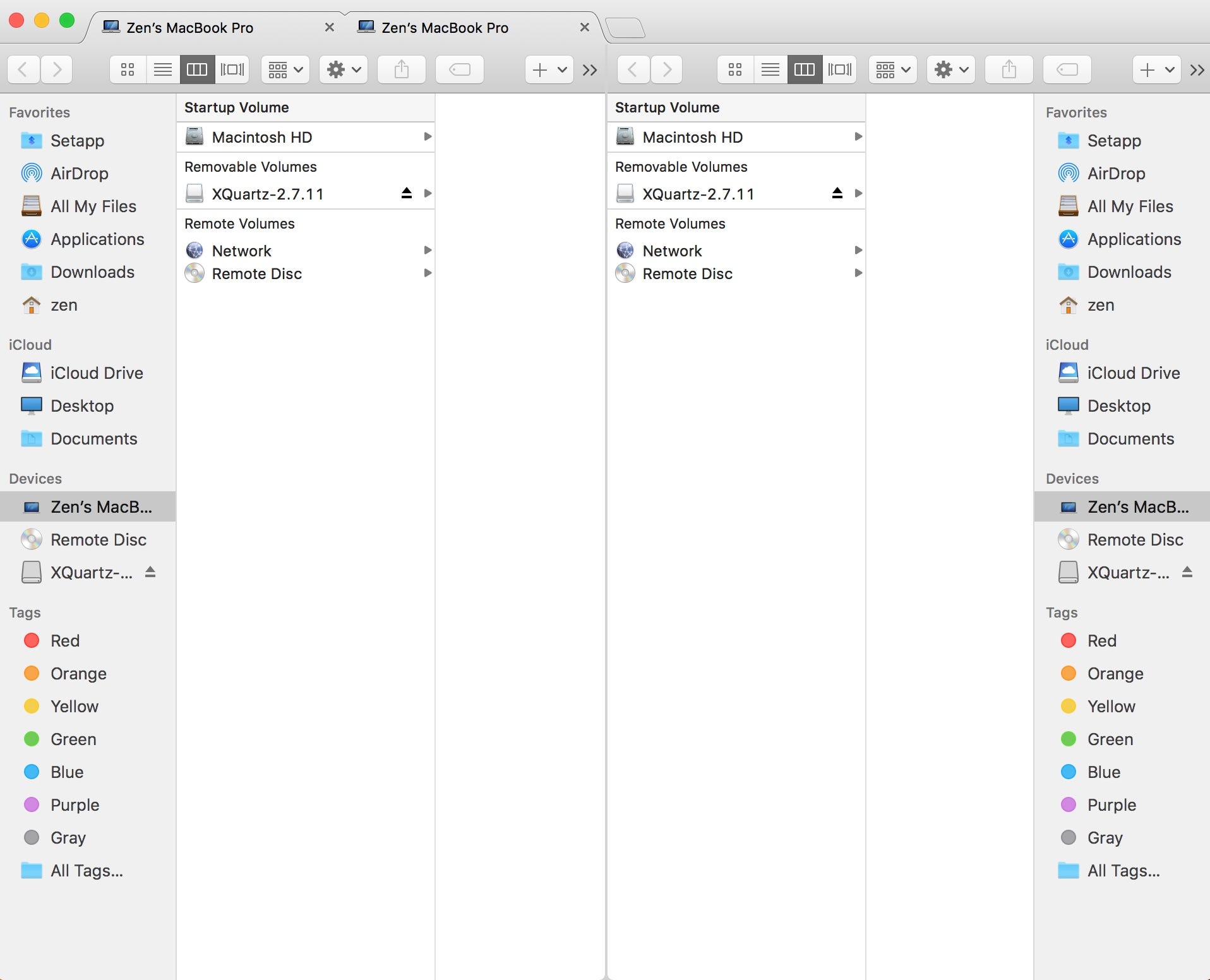Eject XQuartz-2.7.11 in right column list
Screen dimensions: 1210x980
click(837, 193)
